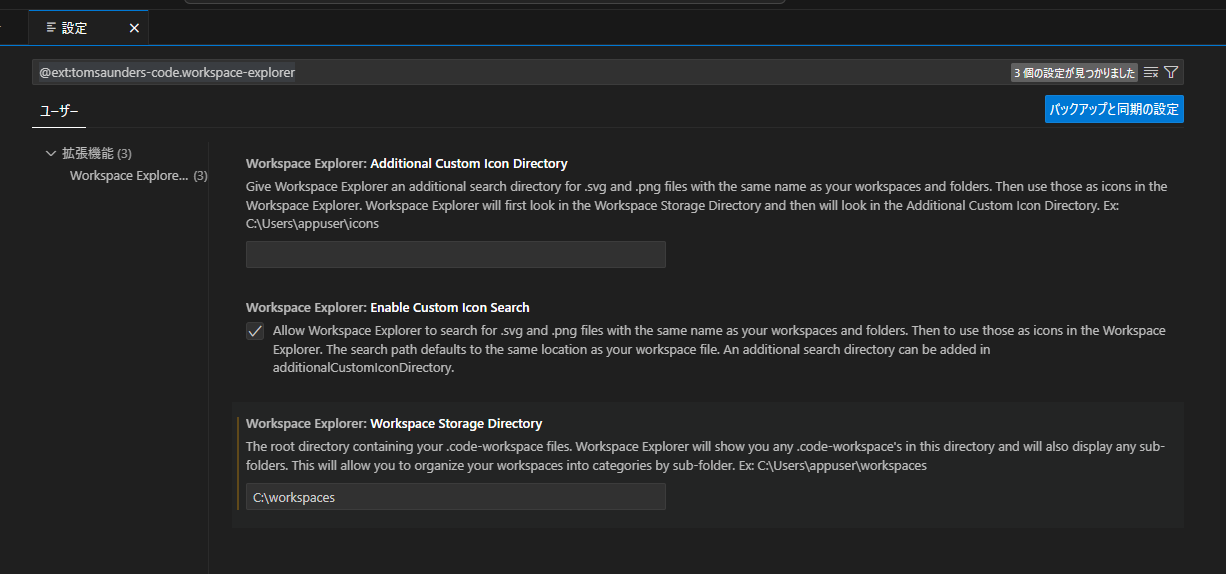Select the 拡張機能 (3) tree label
The width and height of the screenshot is (1226, 574).
click(x=96, y=153)
